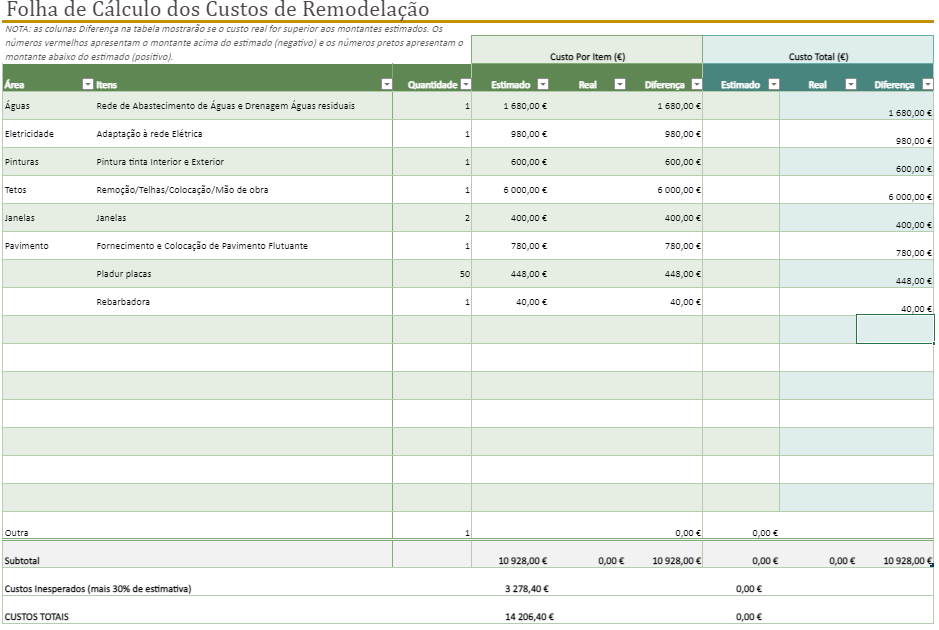Open Custo Por Item Diferença filter dropdown
939x630 pixels.
(x=696, y=84)
